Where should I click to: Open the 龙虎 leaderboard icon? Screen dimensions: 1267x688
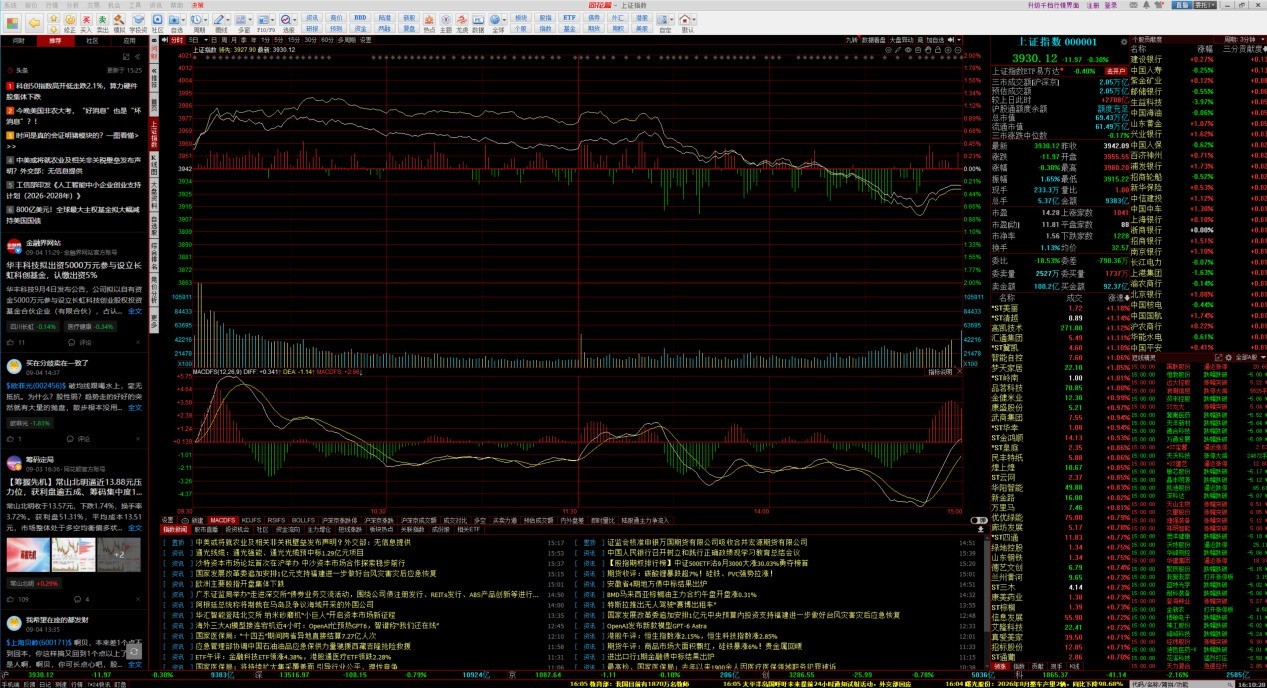(462, 22)
